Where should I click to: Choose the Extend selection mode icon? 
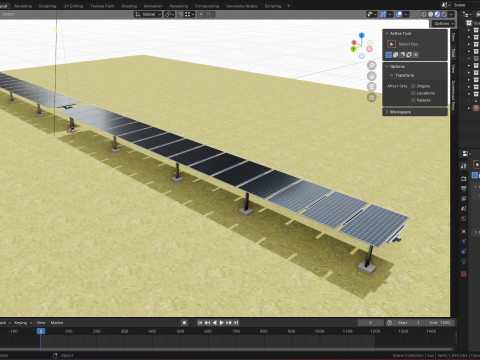point(395,55)
